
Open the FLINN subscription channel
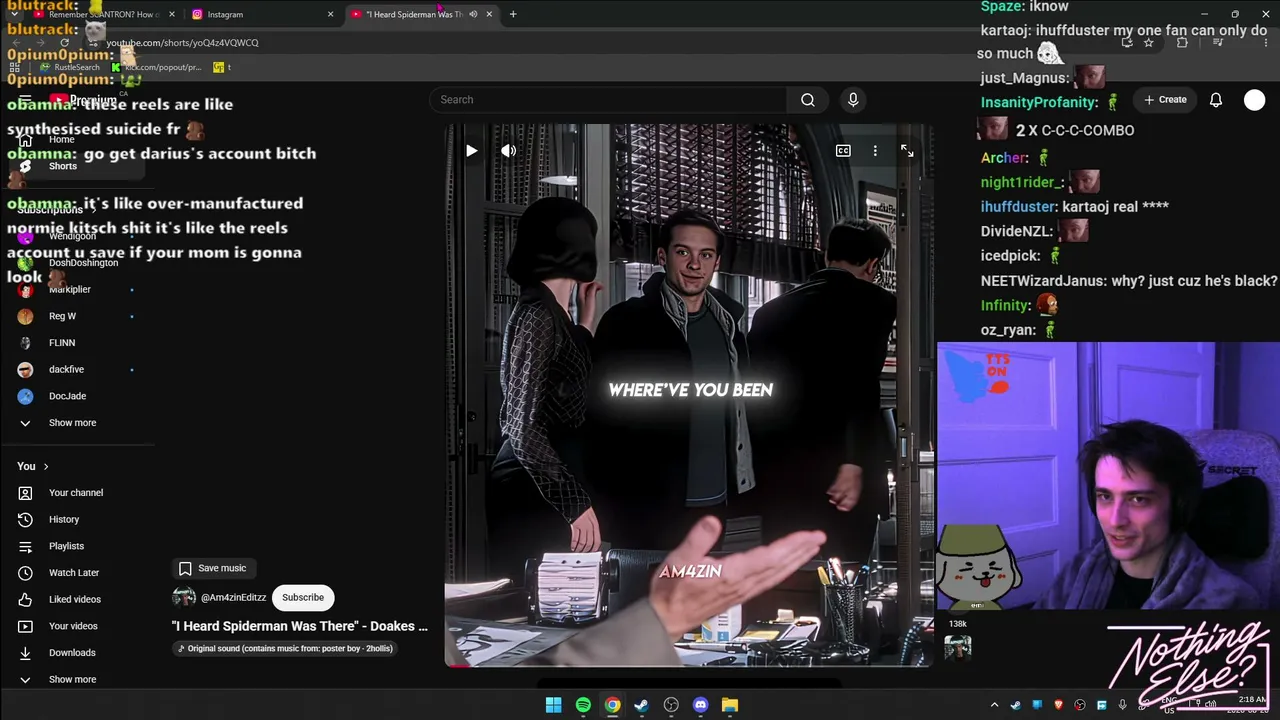pyautogui.click(x=77, y=343)
